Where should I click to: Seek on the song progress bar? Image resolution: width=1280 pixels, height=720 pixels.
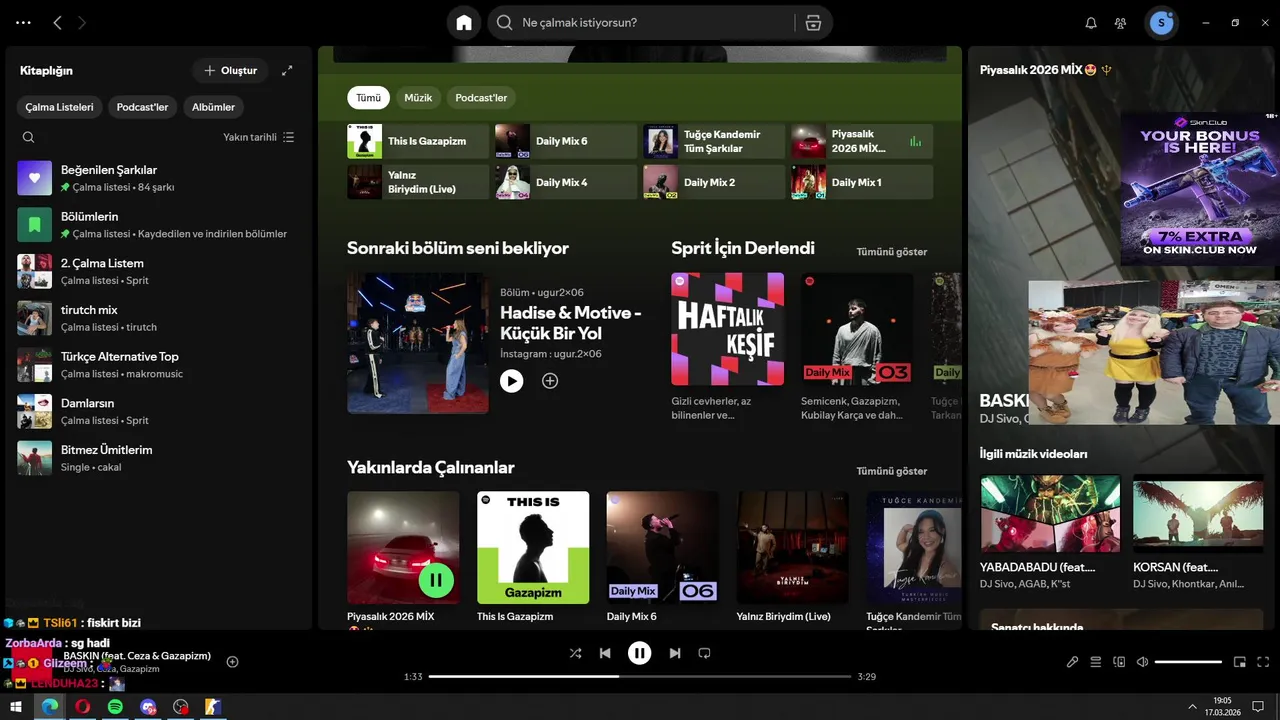coord(640,677)
